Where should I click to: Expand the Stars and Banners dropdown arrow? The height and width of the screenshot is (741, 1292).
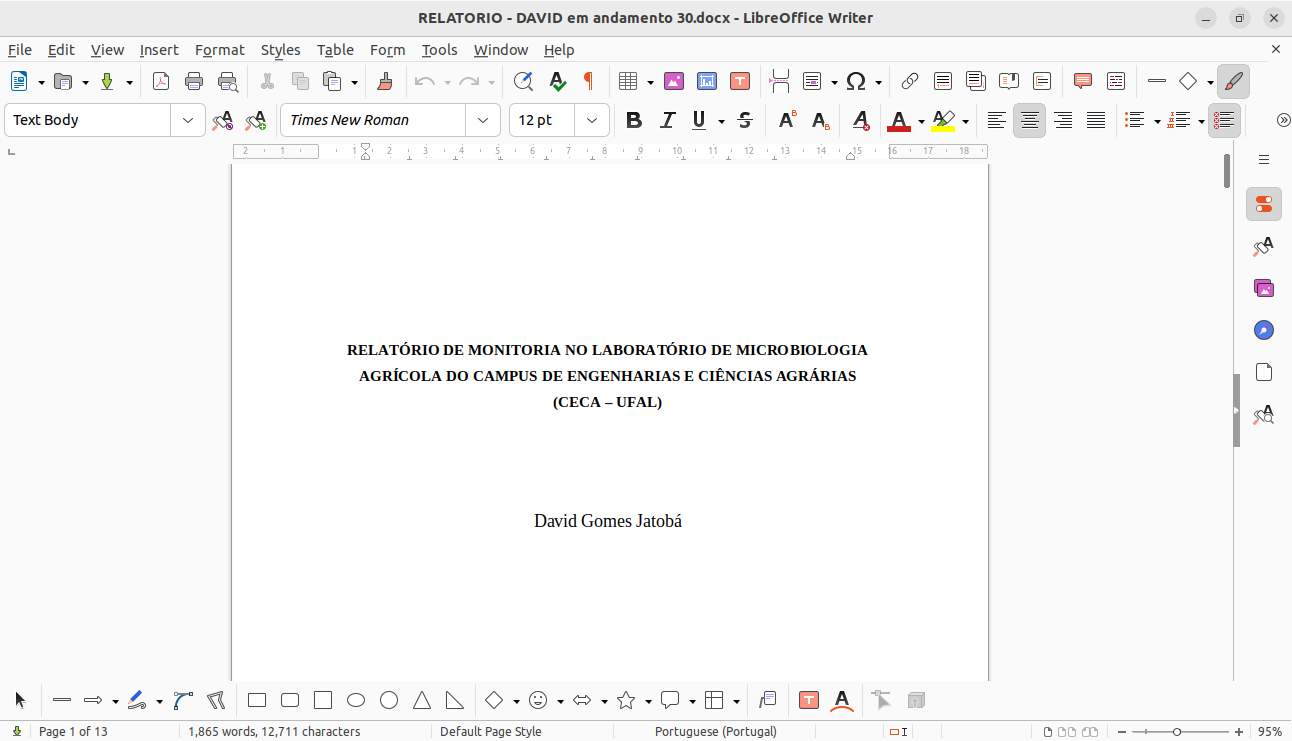[648, 701]
